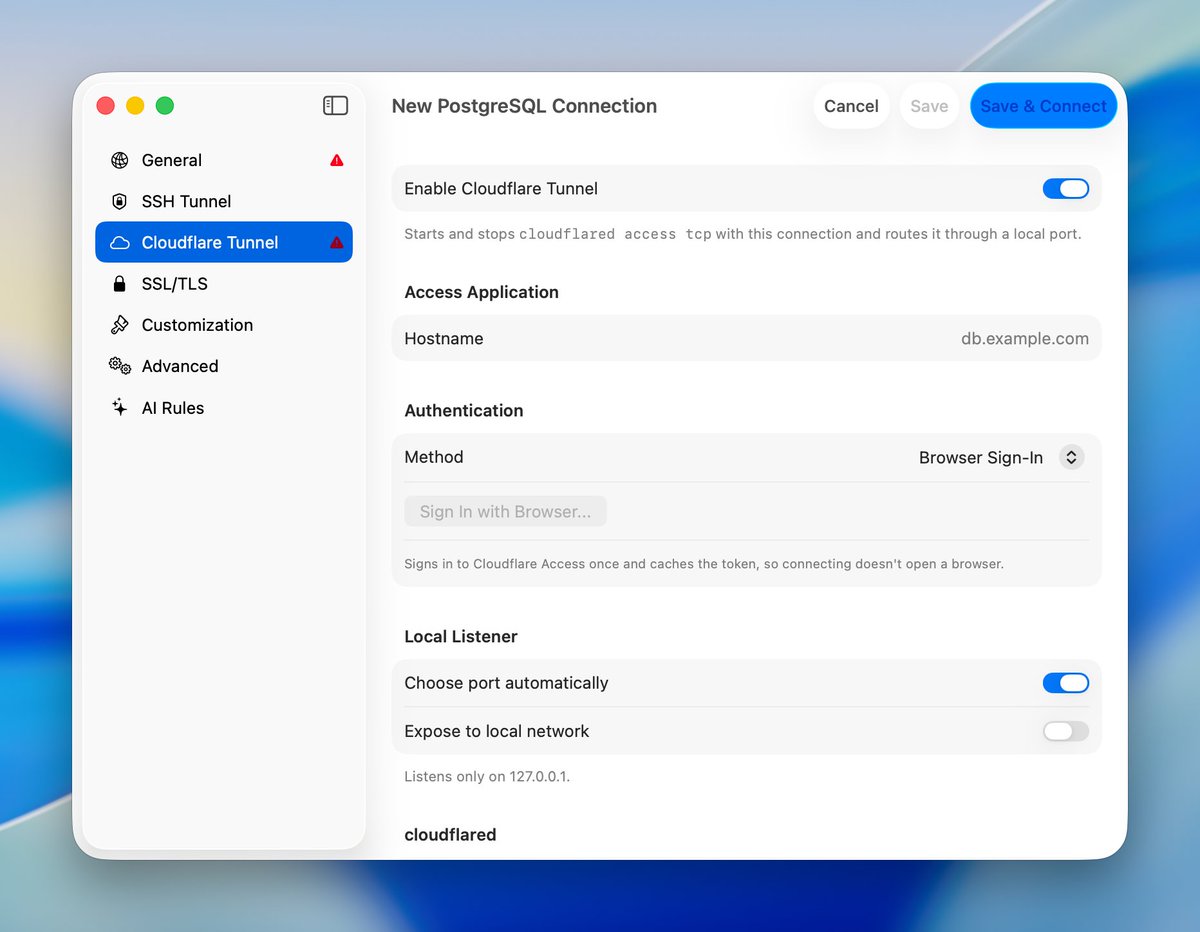Viewport: 1200px width, 932px height.
Task: Click the sparkle icon beside AI Rules
Action: pyautogui.click(x=120, y=408)
